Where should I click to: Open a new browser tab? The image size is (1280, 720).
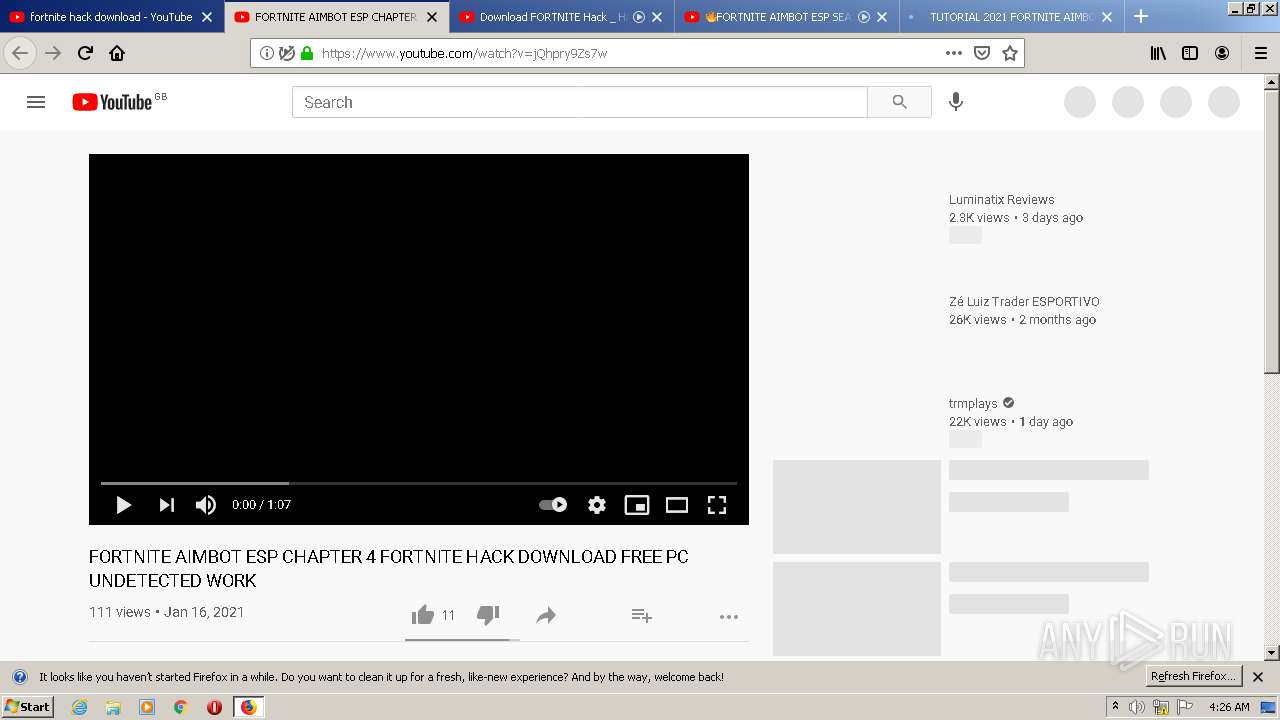pyautogui.click(x=1141, y=16)
